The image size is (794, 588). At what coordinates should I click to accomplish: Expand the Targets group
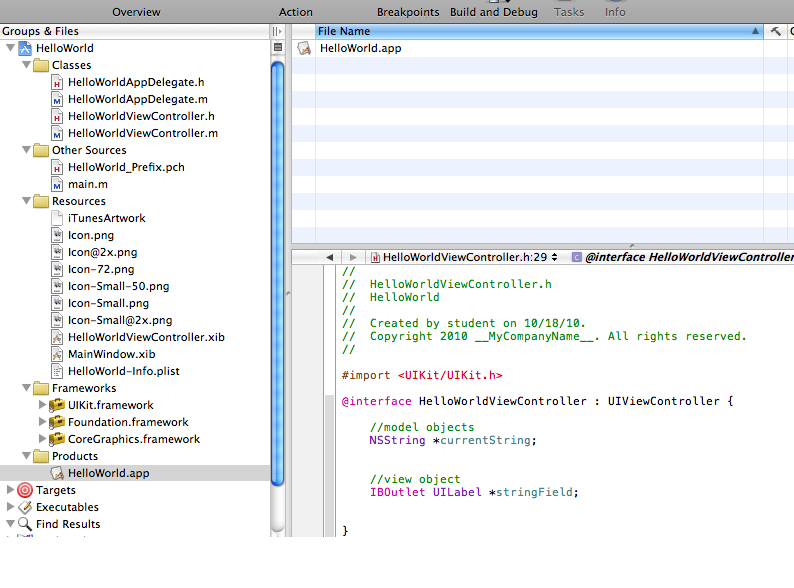pos(10,490)
